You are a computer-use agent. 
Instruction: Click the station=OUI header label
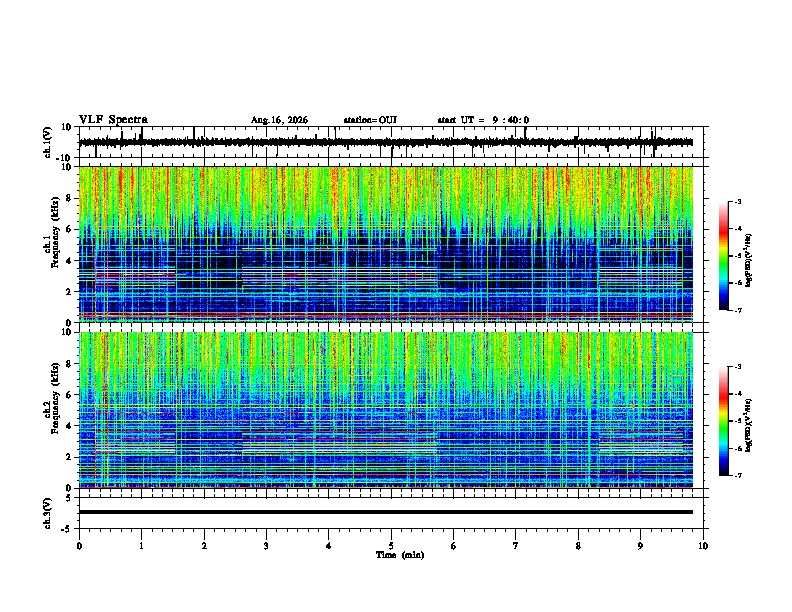tap(370, 120)
